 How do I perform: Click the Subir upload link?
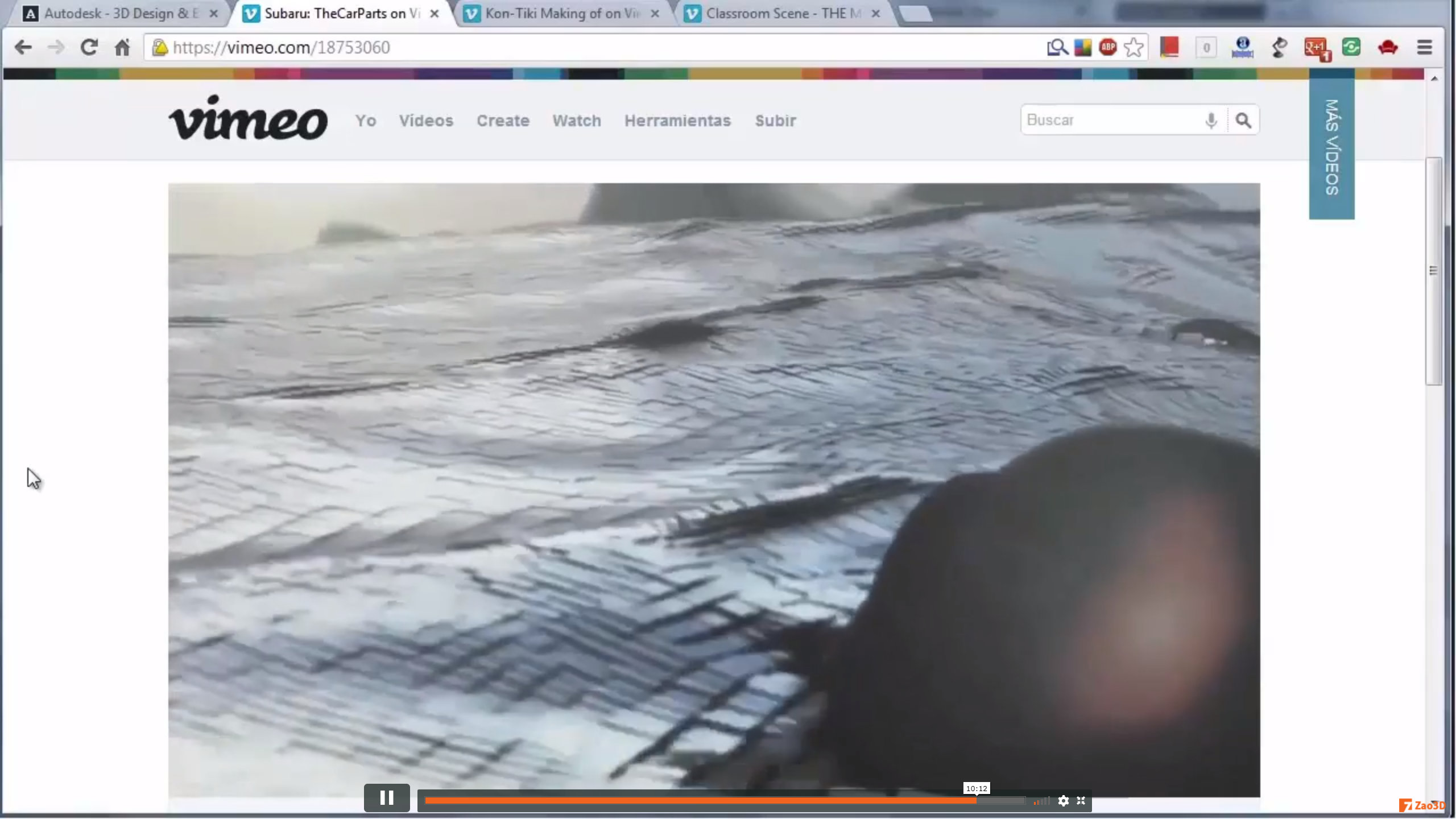click(775, 121)
